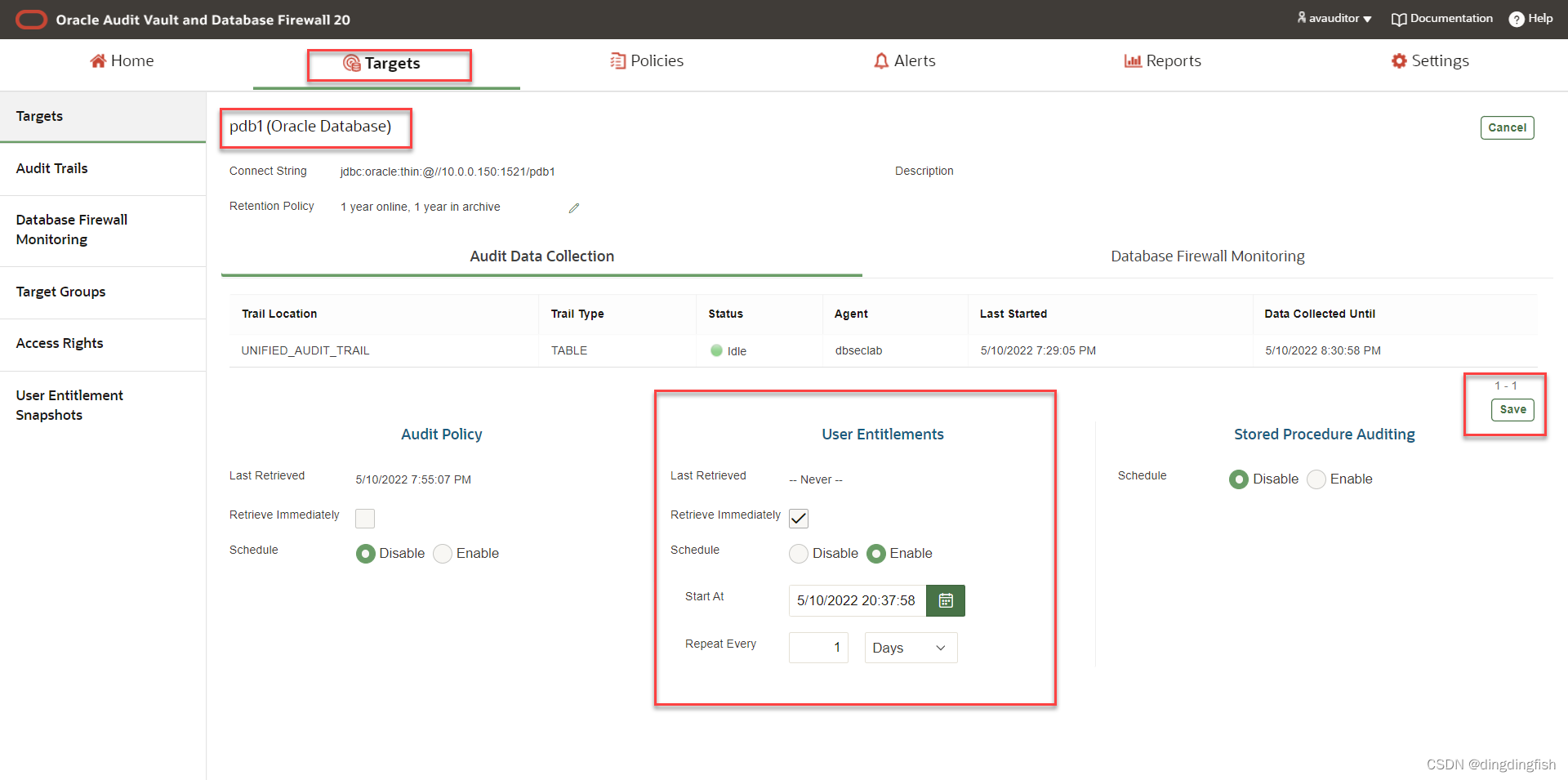
Task: Sort by Trail Type column header
Action: tap(577, 314)
